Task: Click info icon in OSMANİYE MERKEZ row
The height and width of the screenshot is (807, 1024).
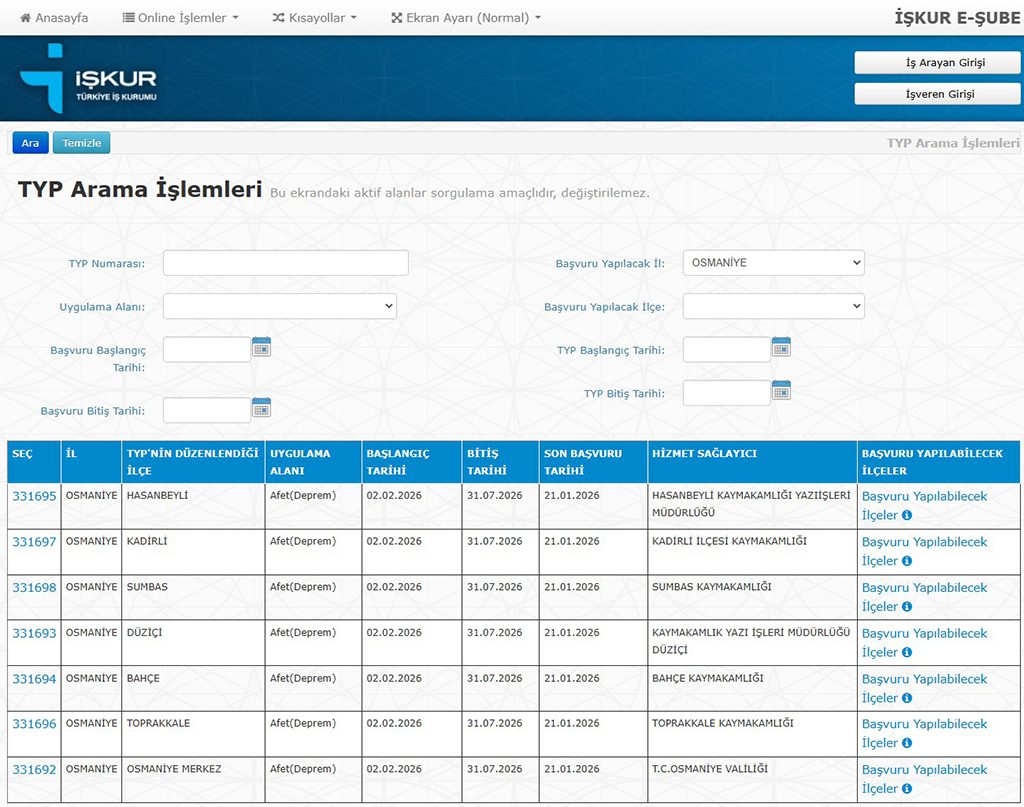Action: point(907,789)
